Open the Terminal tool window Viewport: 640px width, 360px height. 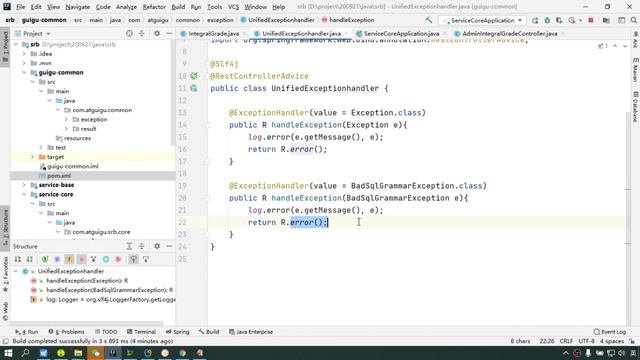pos(141,332)
